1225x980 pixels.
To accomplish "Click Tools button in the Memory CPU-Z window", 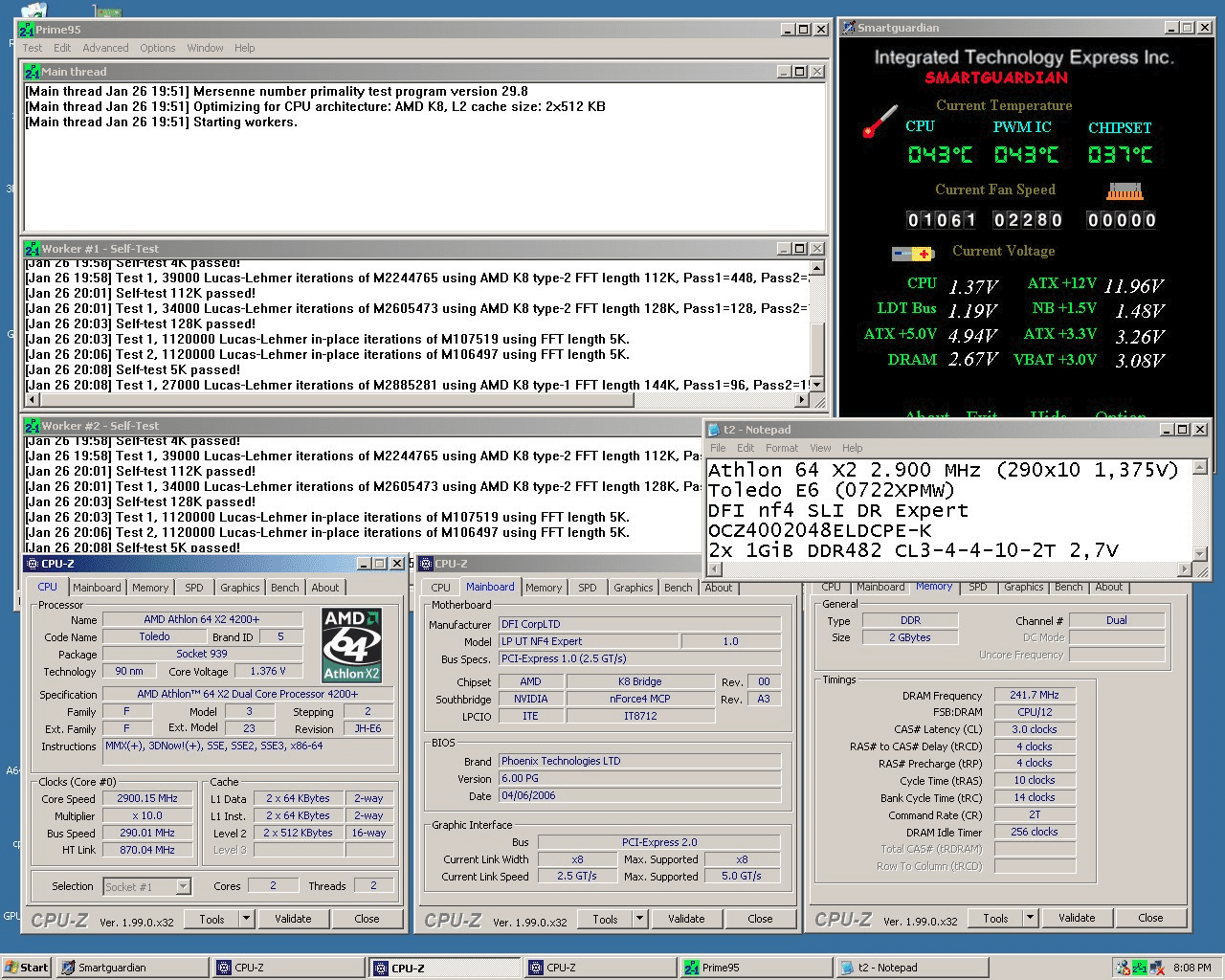I will (995, 918).
